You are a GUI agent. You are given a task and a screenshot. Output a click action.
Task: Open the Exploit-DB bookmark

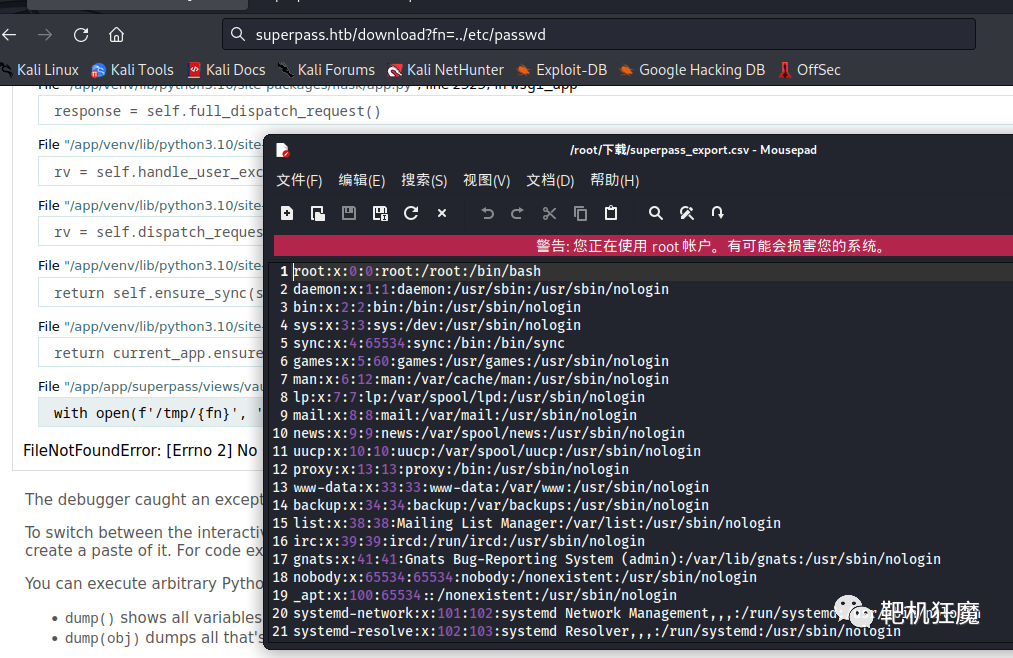point(562,70)
